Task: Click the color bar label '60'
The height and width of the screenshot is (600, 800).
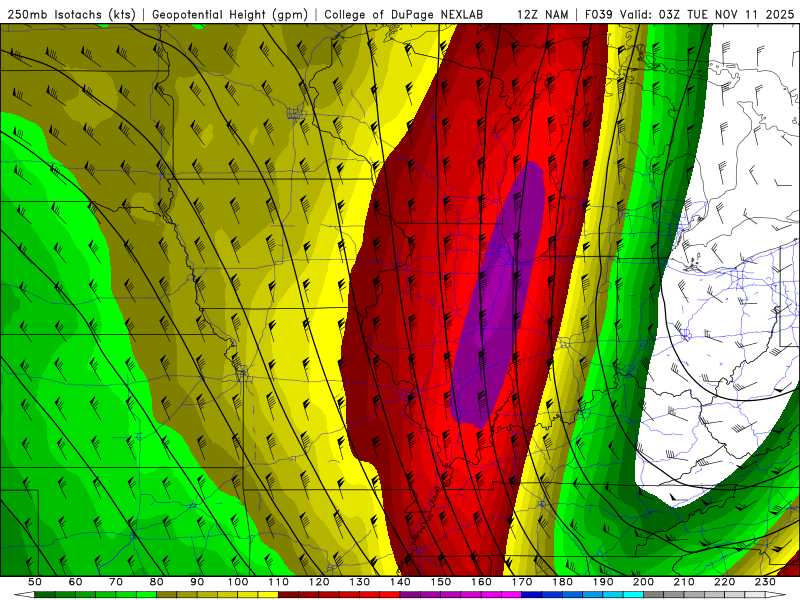Action: tap(75, 582)
